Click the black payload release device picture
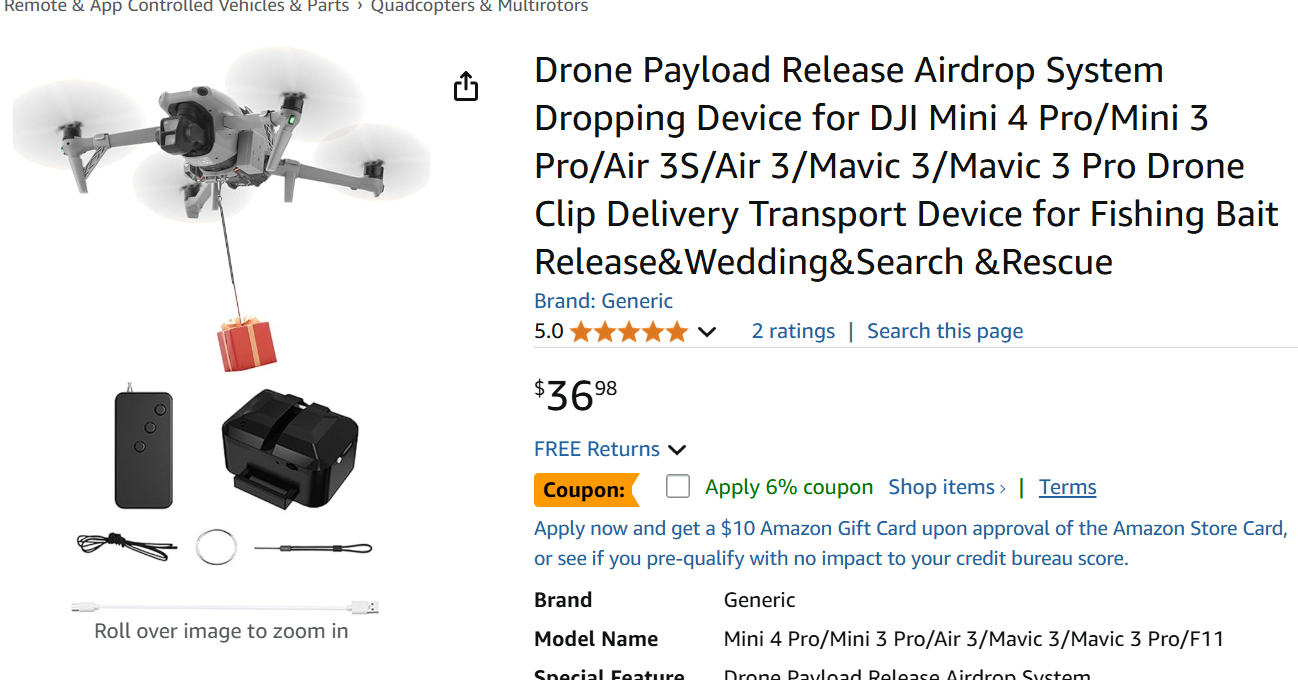The height and width of the screenshot is (680, 1298). 289,448
